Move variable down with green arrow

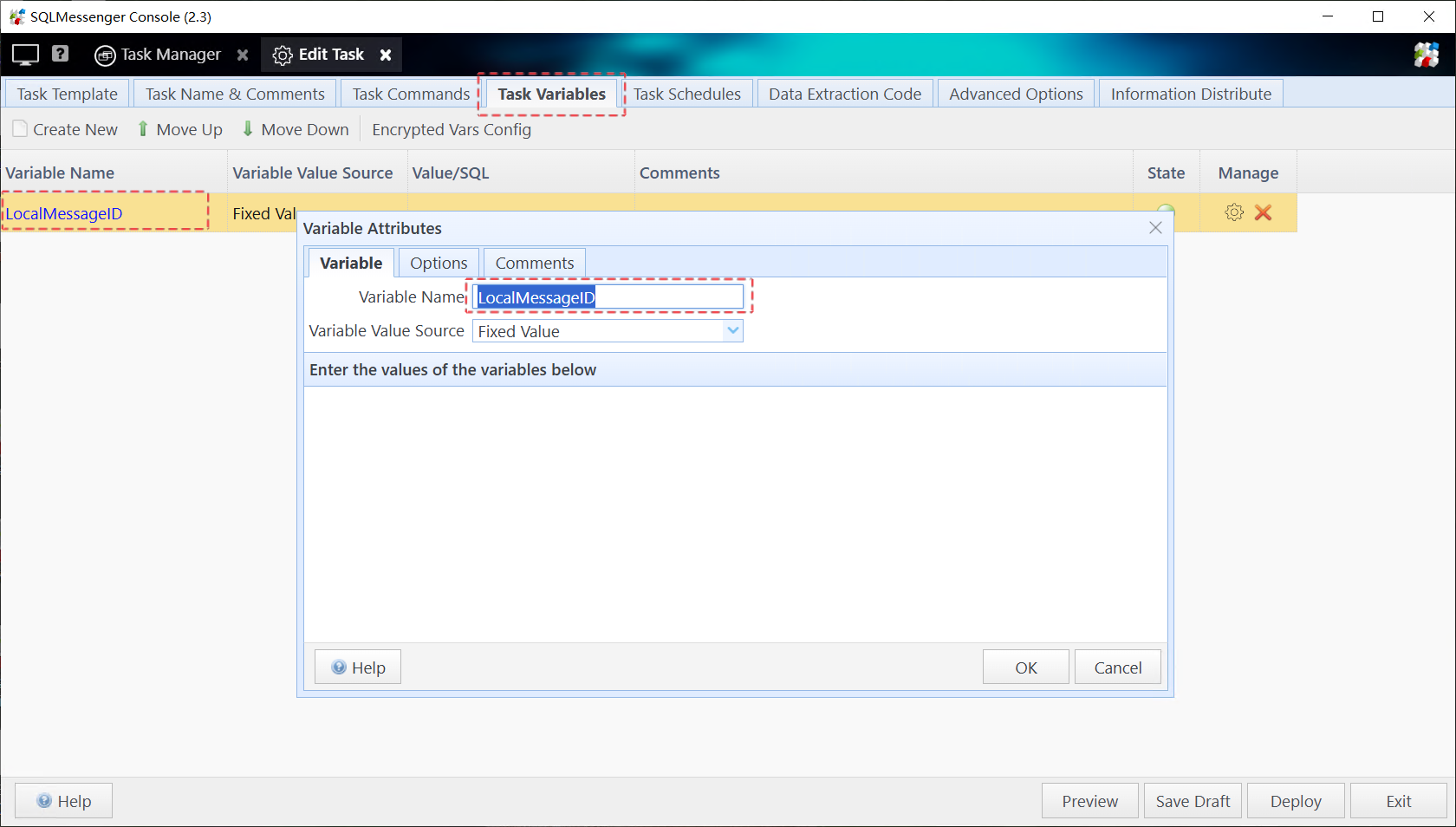pyautogui.click(x=296, y=129)
